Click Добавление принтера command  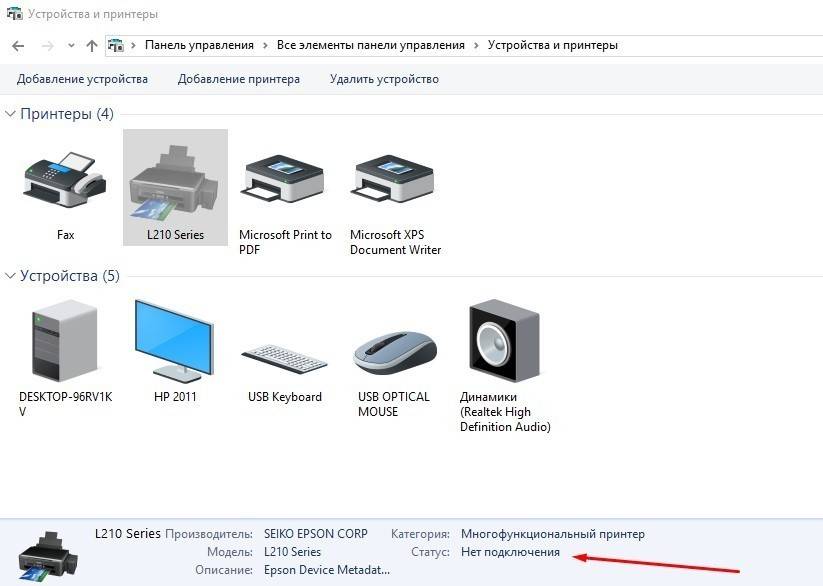pos(239,79)
